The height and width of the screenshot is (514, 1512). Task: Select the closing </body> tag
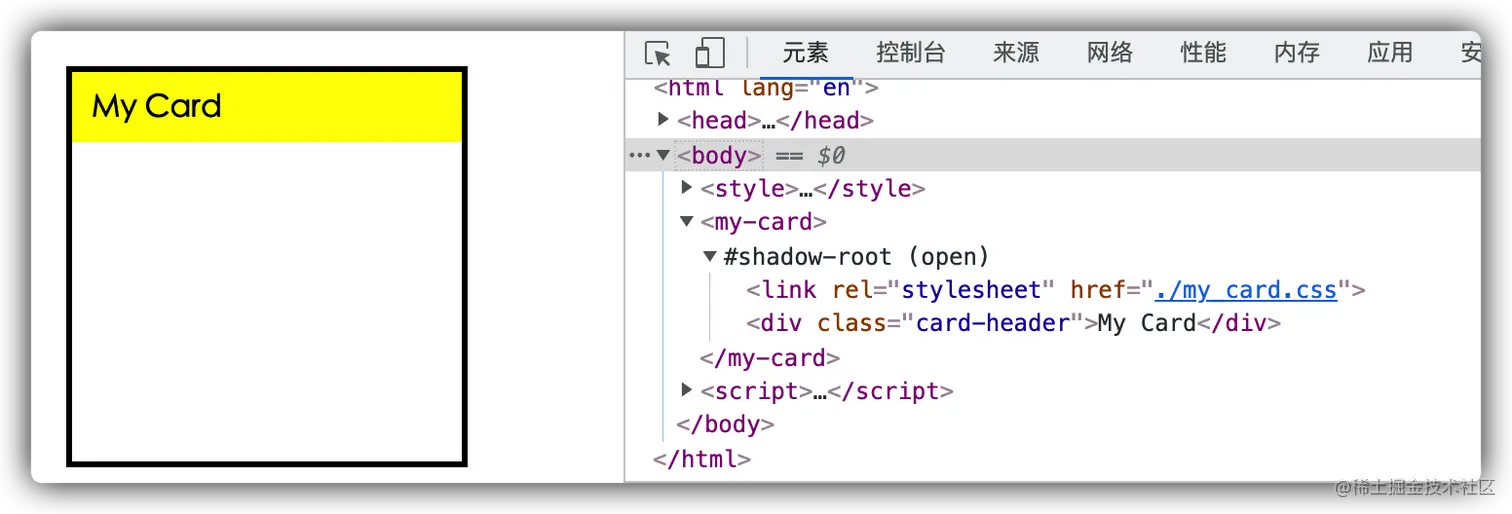pos(725,424)
